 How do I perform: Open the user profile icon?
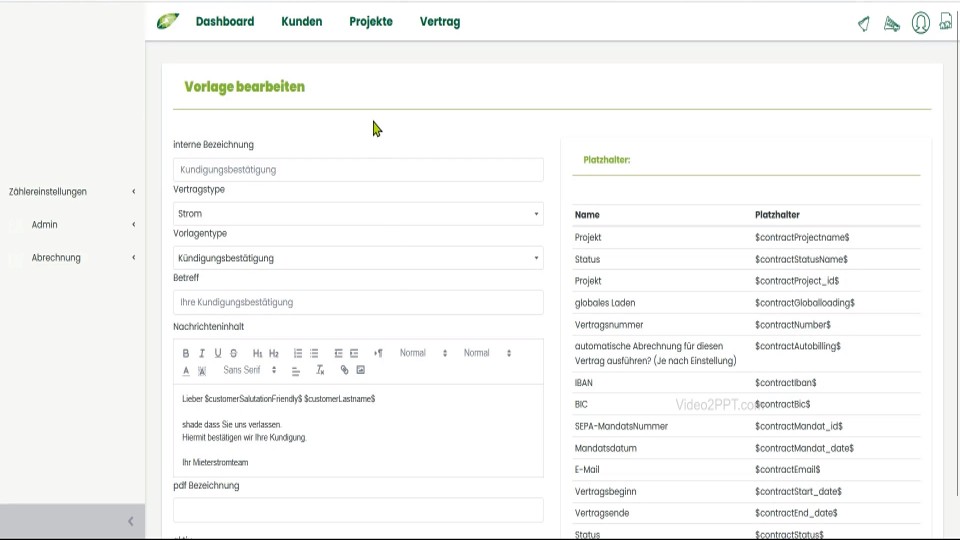pos(920,23)
